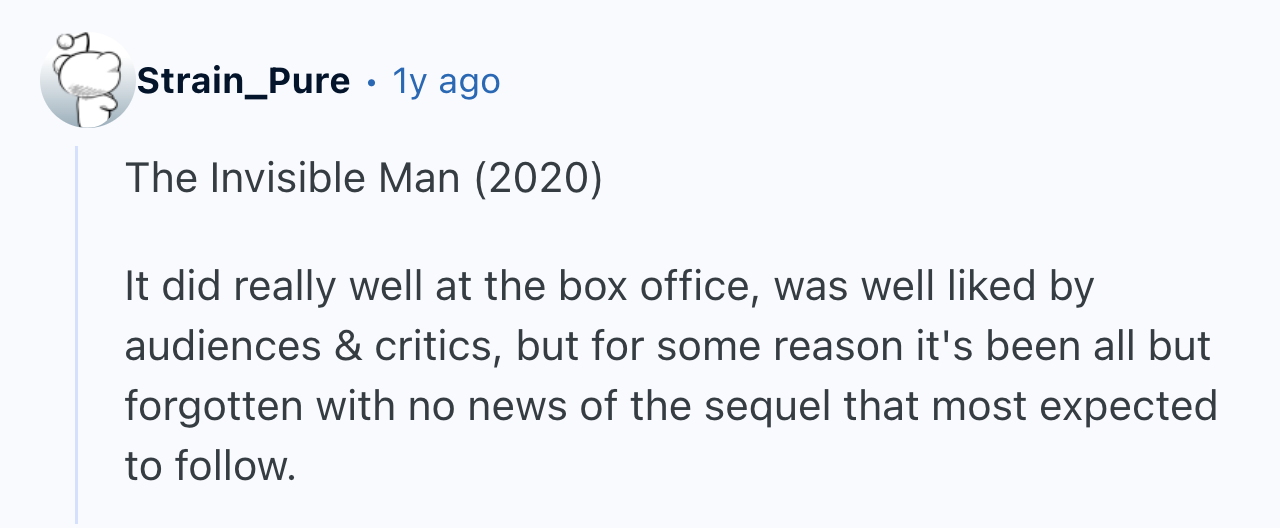The width and height of the screenshot is (1280, 528).
Task: Collapse the thread using the vertical line
Action: click(x=77, y=335)
